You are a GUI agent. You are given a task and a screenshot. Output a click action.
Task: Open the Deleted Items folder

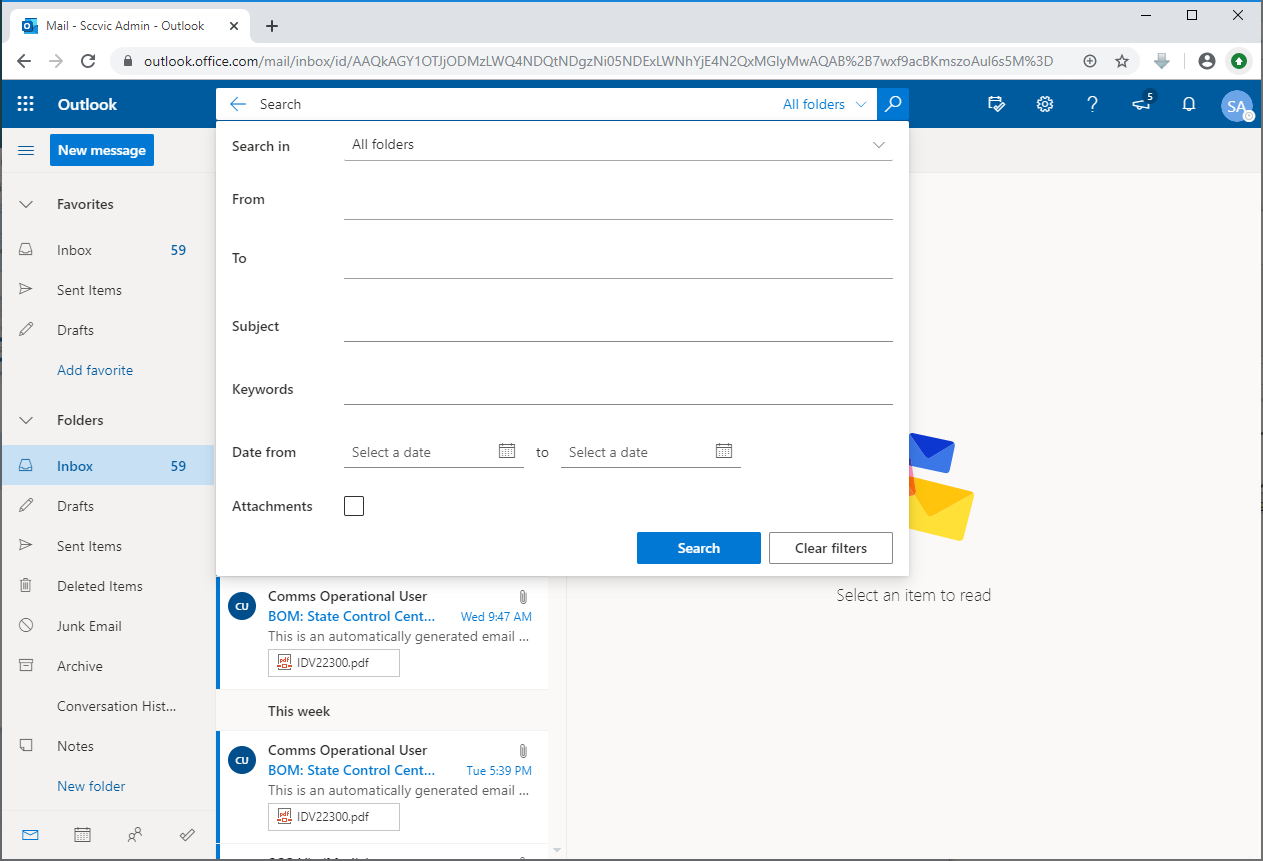click(x=100, y=586)
